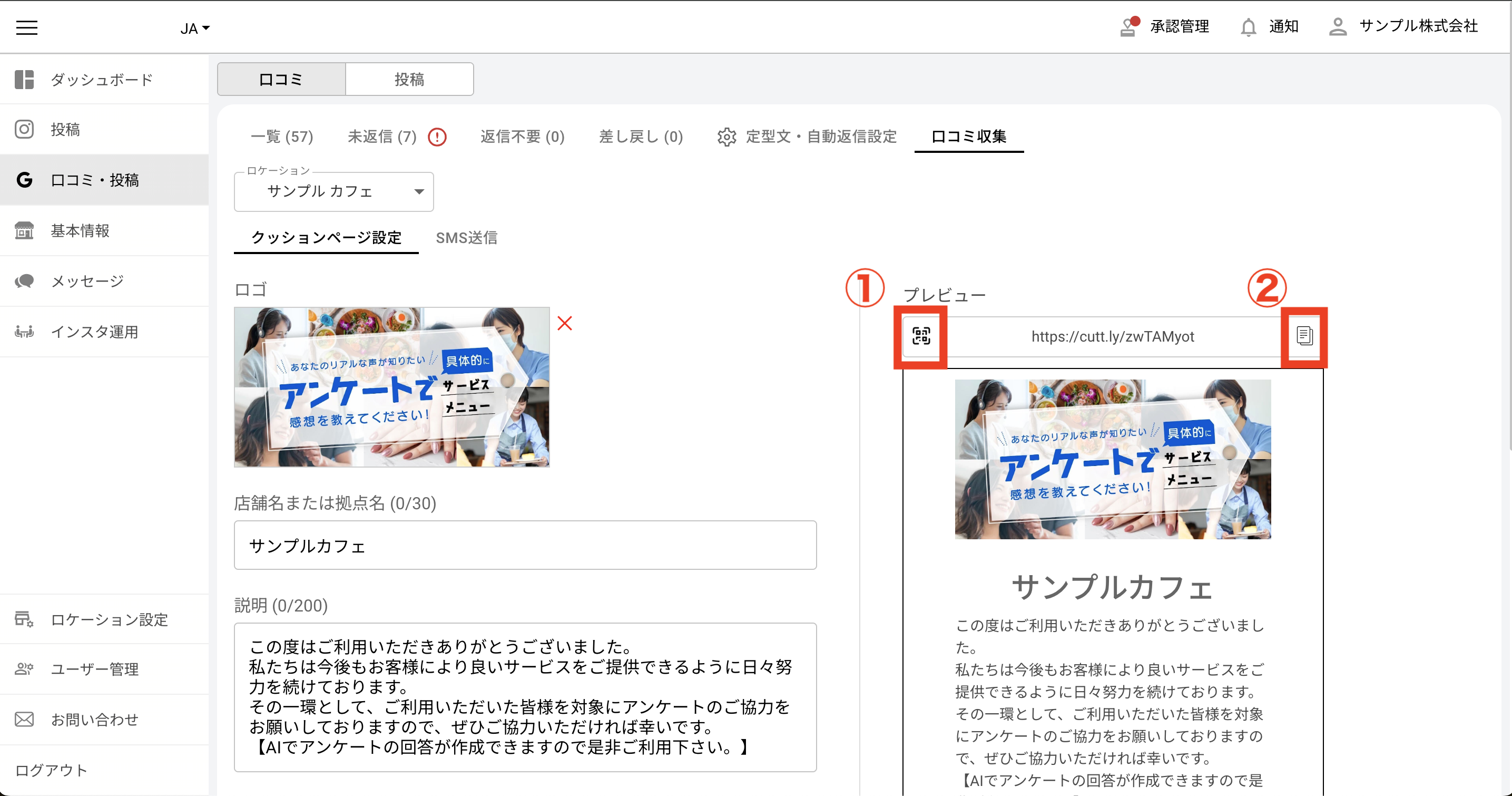Click the ロケーション設定 sidebar icon
This screenshot has height=796, width=1512.
[24, 620]
